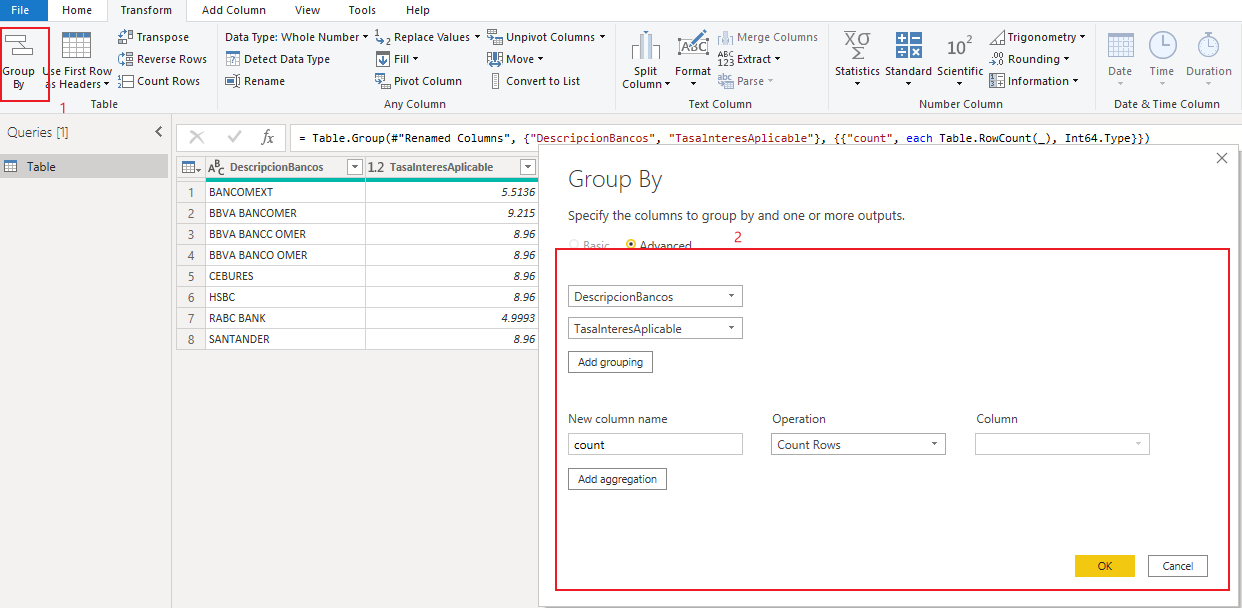Collapse the Queries pane chevron
Screen dimensions: 1242x608
pyautogui.click(x=158, y=132)
